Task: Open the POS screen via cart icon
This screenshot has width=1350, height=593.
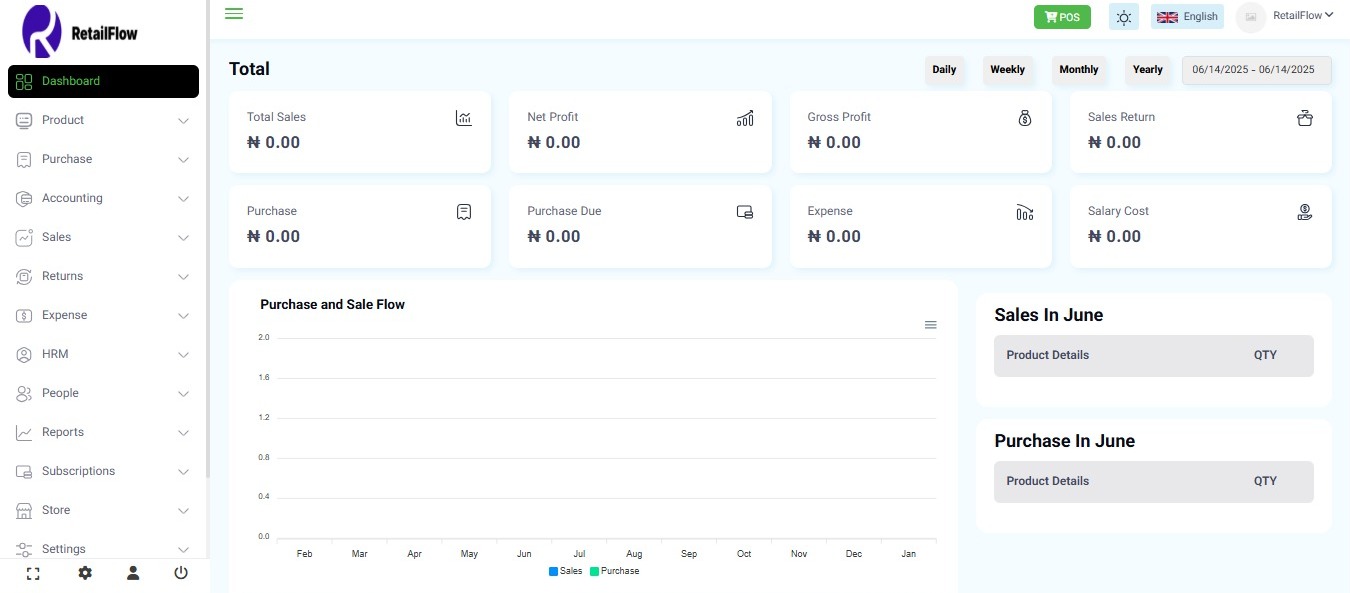Action: 1062,17
